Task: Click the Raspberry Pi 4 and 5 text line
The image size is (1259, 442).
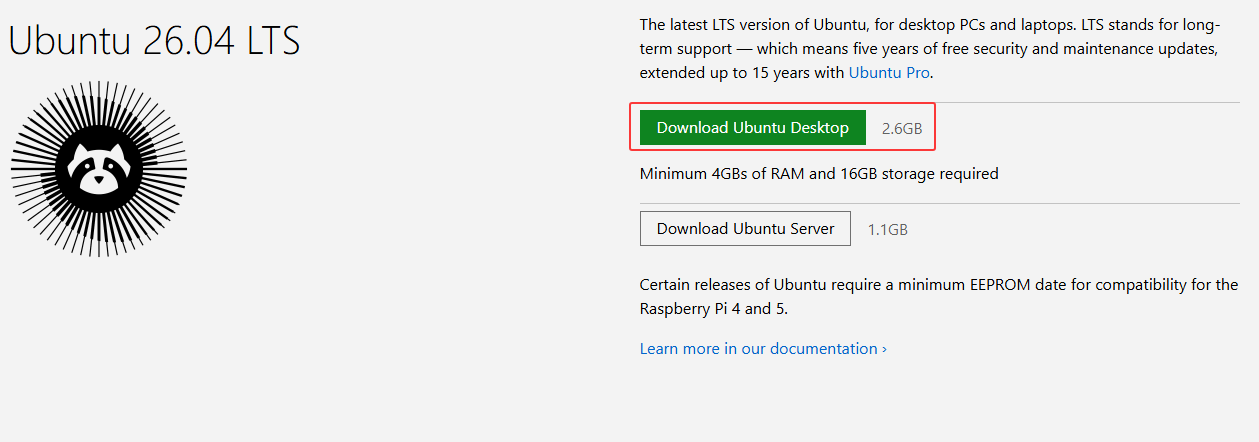Action: coord(714,308)
